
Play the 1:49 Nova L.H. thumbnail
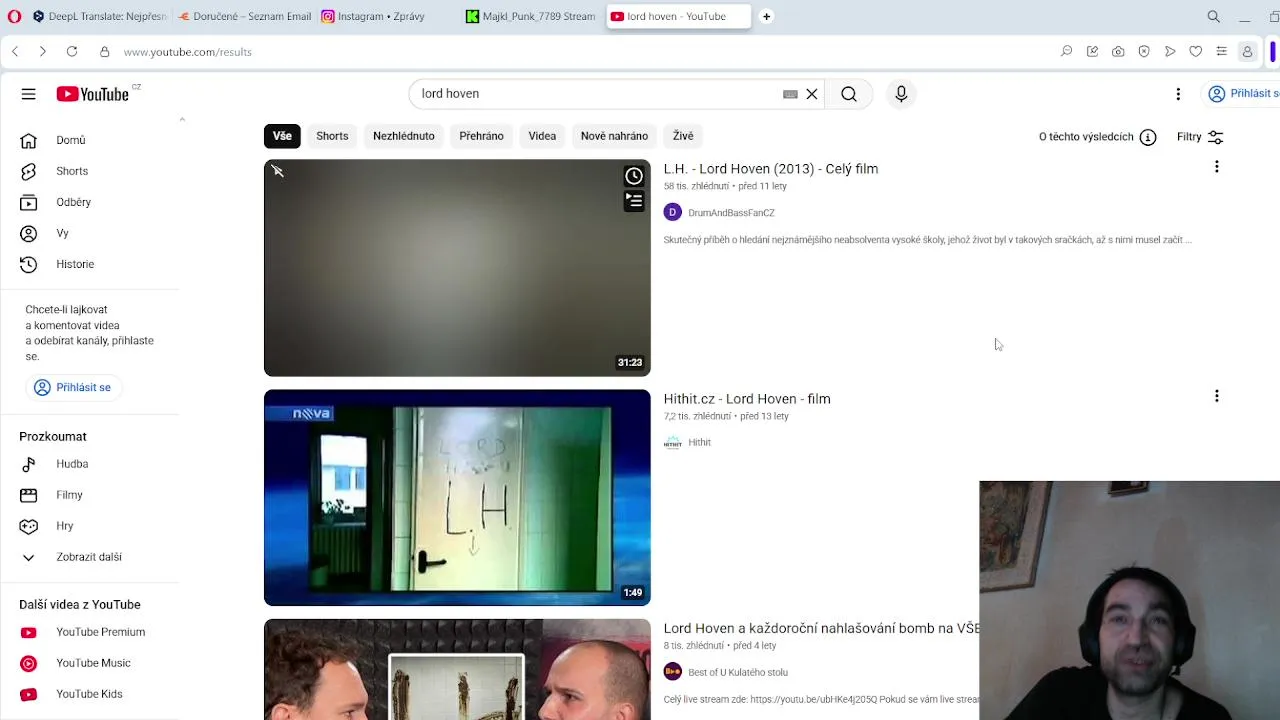(457, 498)
